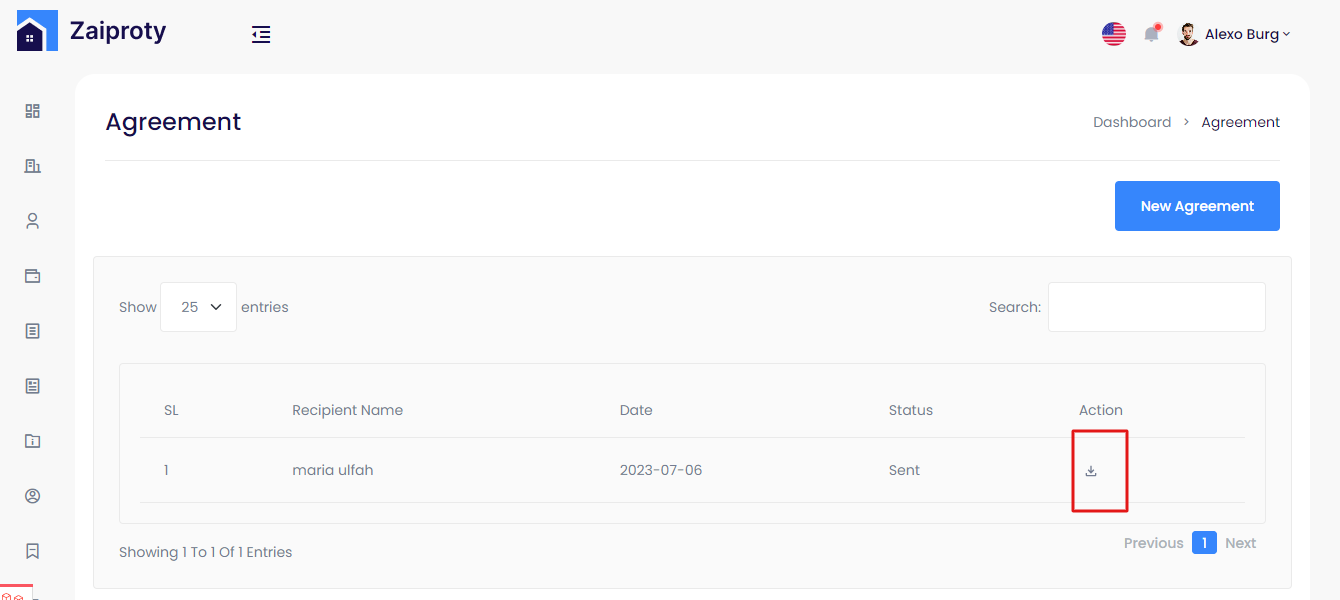1340x600 pixels.
Task: Open the show 25 entries dropdown
Action: tap(198, 307)
